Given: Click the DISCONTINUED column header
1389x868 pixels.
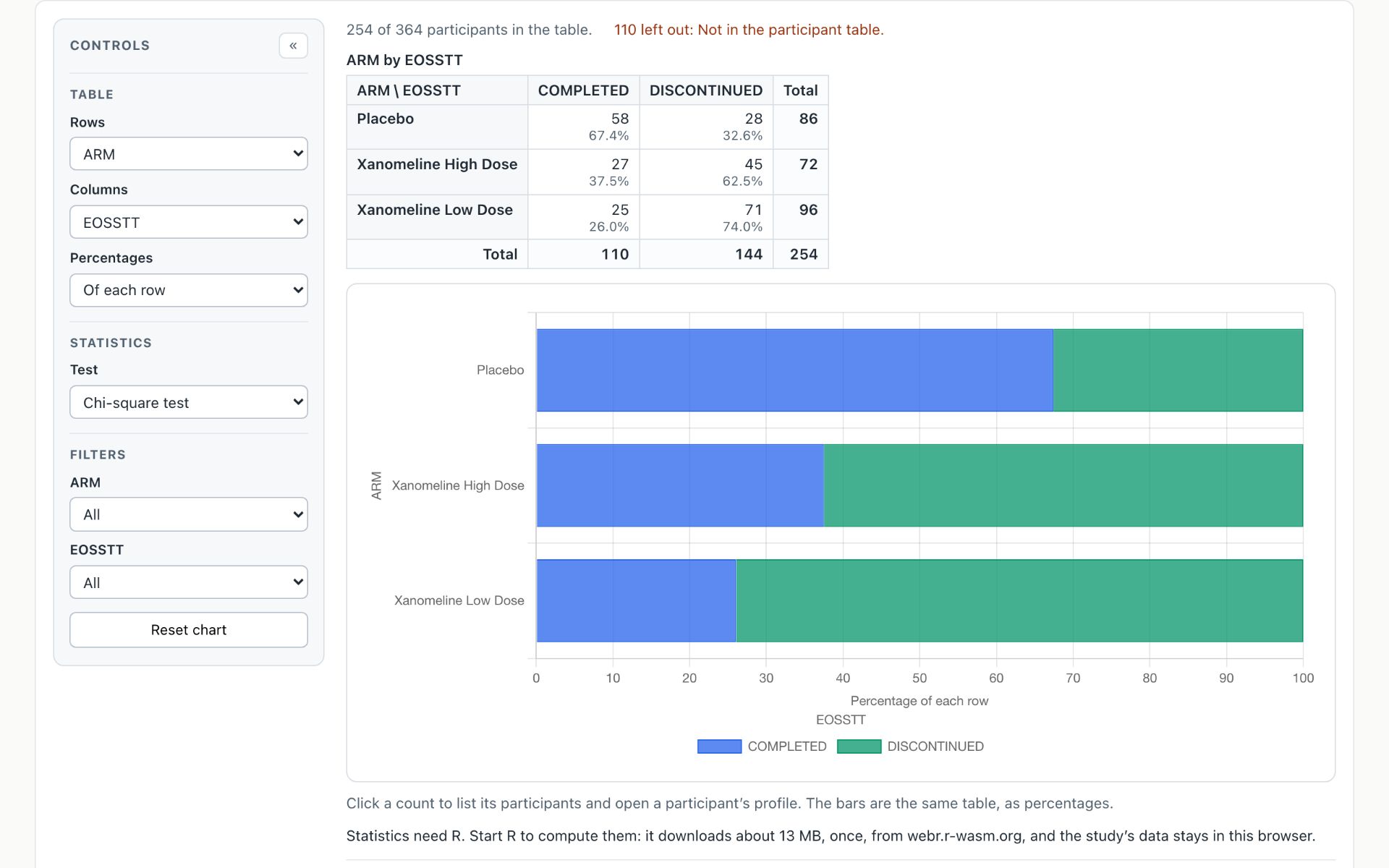Looking at the screenshot, I should click(x=706, y=90).
